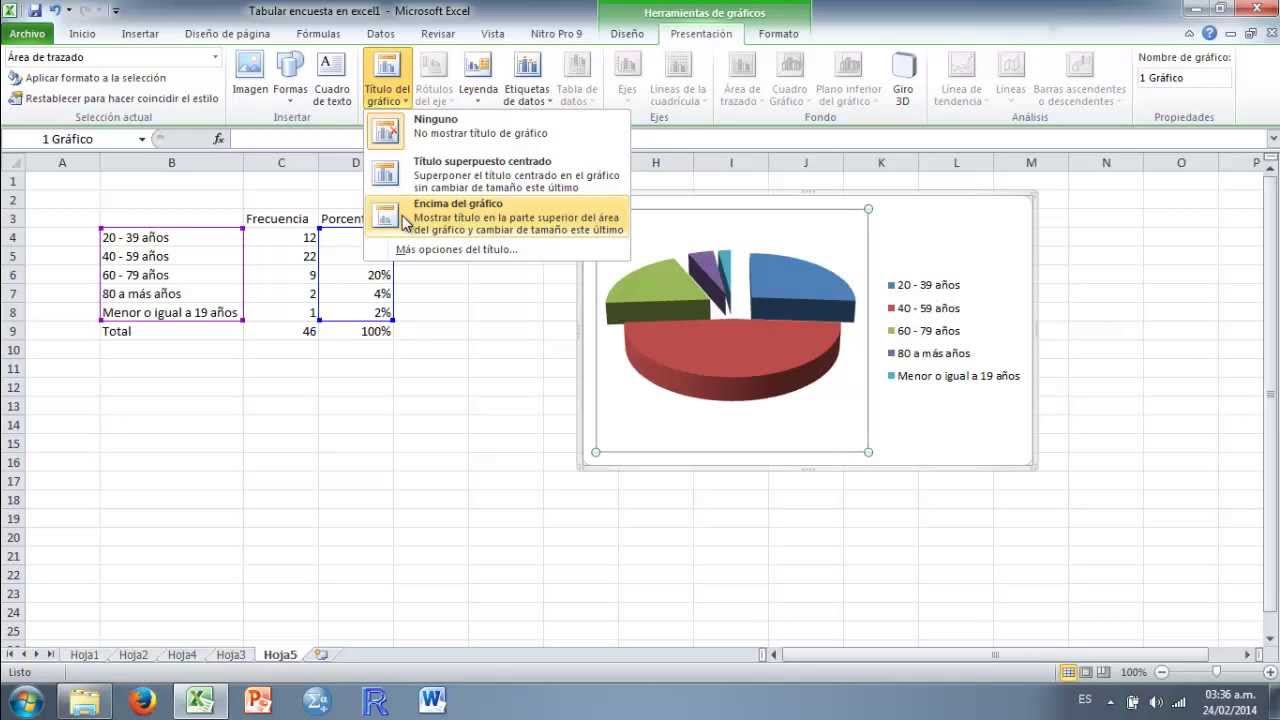This screenshot has height=720, width=1280.
Task: Click Restablecer para hacer coincidir el estilo
Action: (113, 99)
